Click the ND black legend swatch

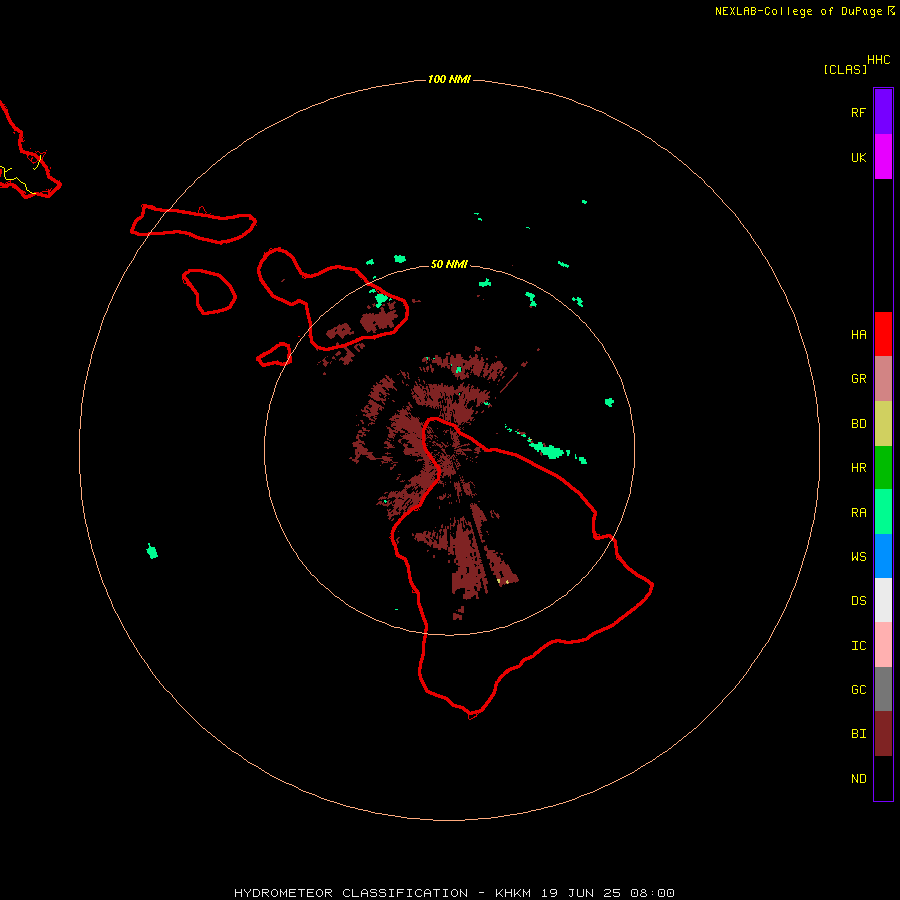click(x=883, y=778)
